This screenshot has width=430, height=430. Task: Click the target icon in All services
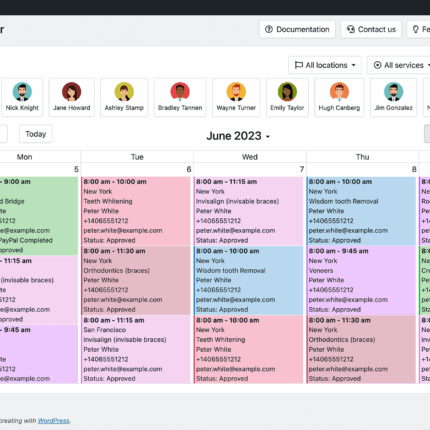(x=377, y=65)
